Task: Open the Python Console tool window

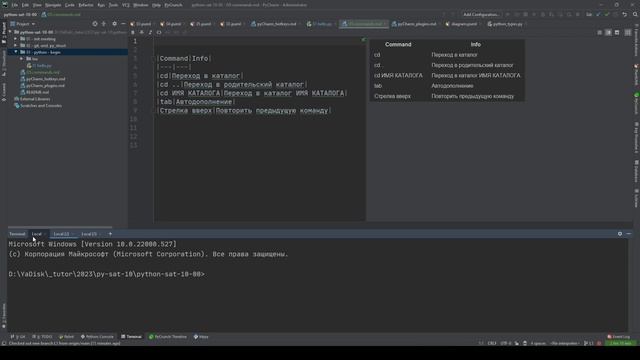Action: coord(97,337)
